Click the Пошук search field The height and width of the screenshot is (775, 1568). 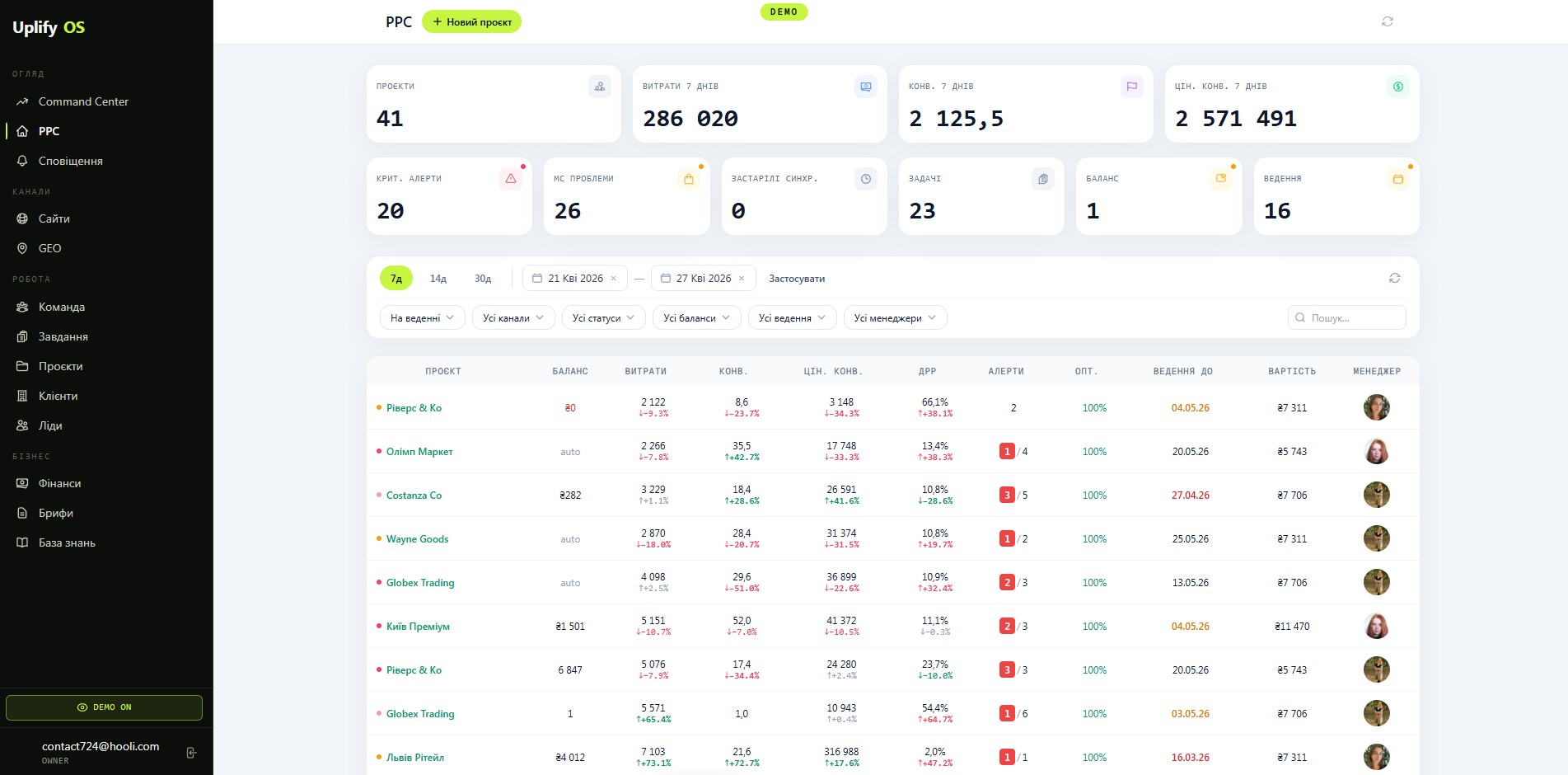pos(1347,317)
